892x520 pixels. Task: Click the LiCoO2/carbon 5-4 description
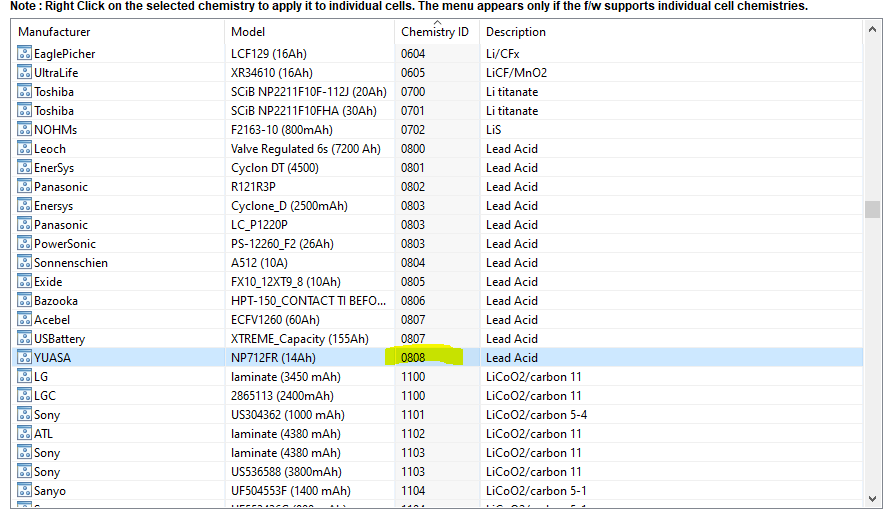click(x=536, y=415)
